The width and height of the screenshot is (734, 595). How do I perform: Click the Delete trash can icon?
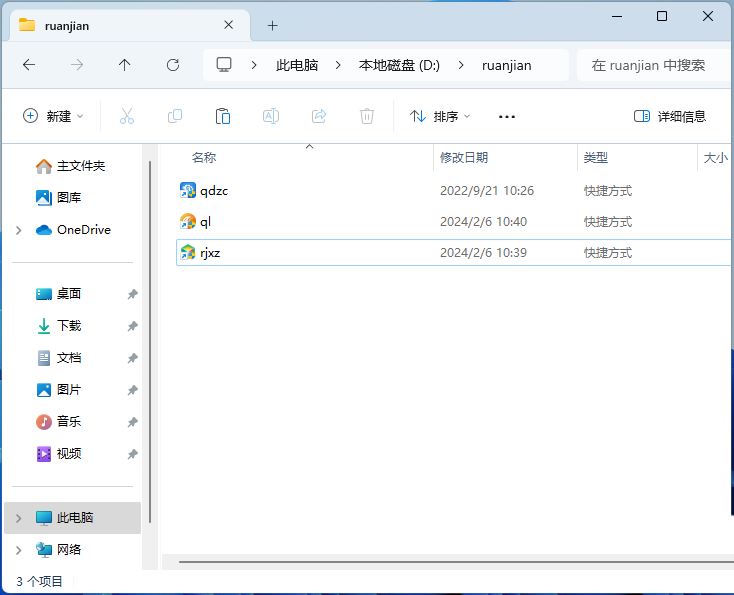[x=367, y=116]
